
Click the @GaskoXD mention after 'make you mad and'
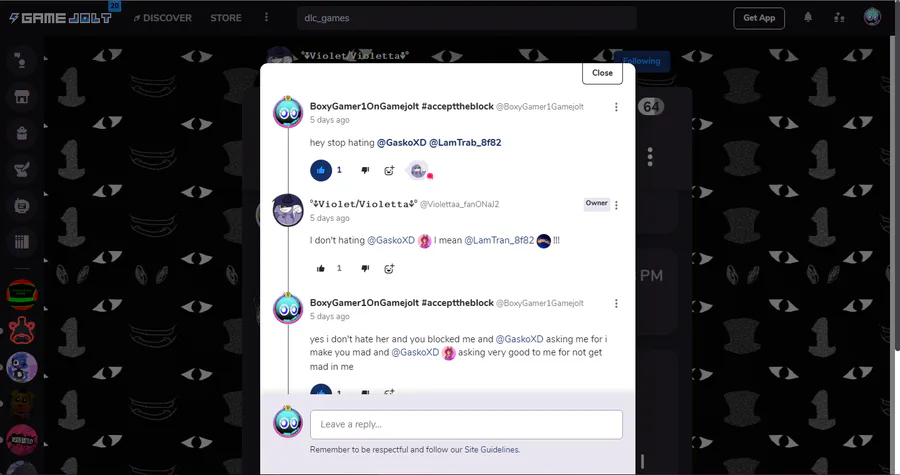pyautogui.click(x=415, y=352)
